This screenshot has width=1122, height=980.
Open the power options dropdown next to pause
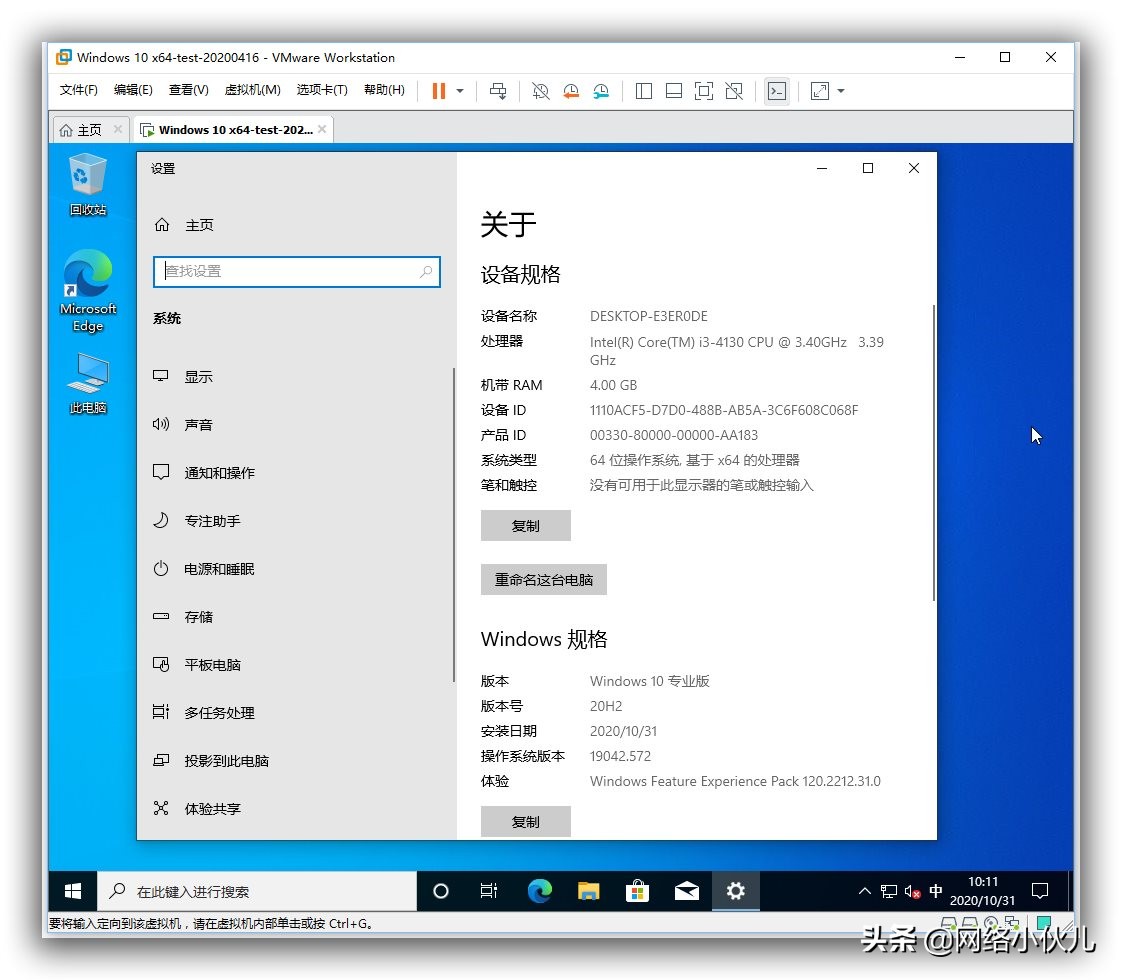(x=459, y=91)
